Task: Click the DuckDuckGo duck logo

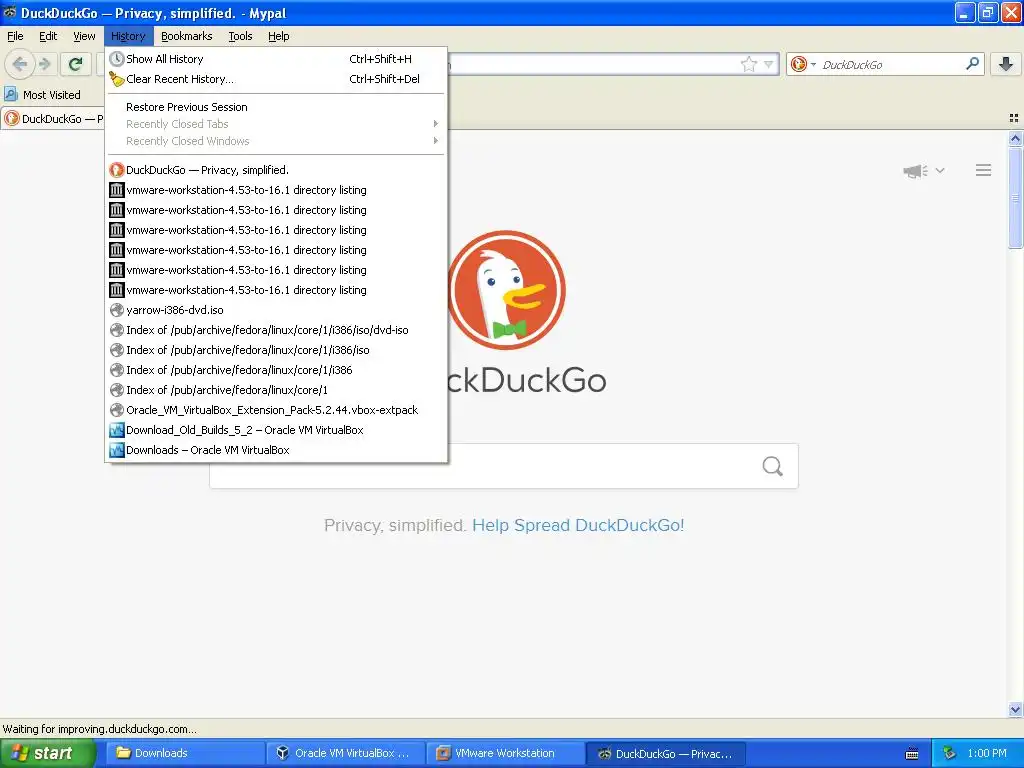Action: (507, 289)
